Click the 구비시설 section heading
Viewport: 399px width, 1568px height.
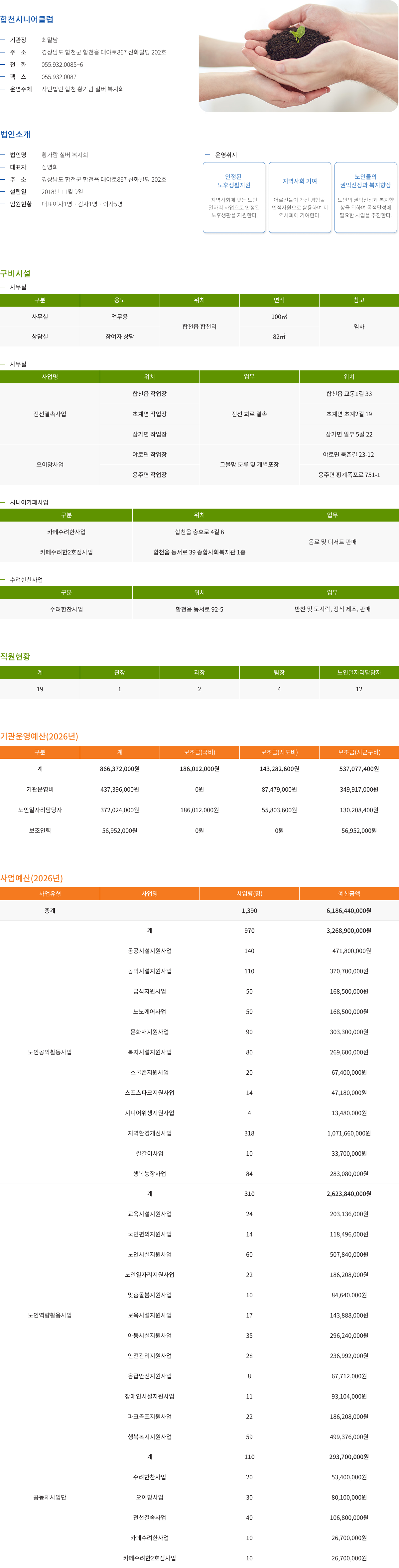click(x=15, y=273)
